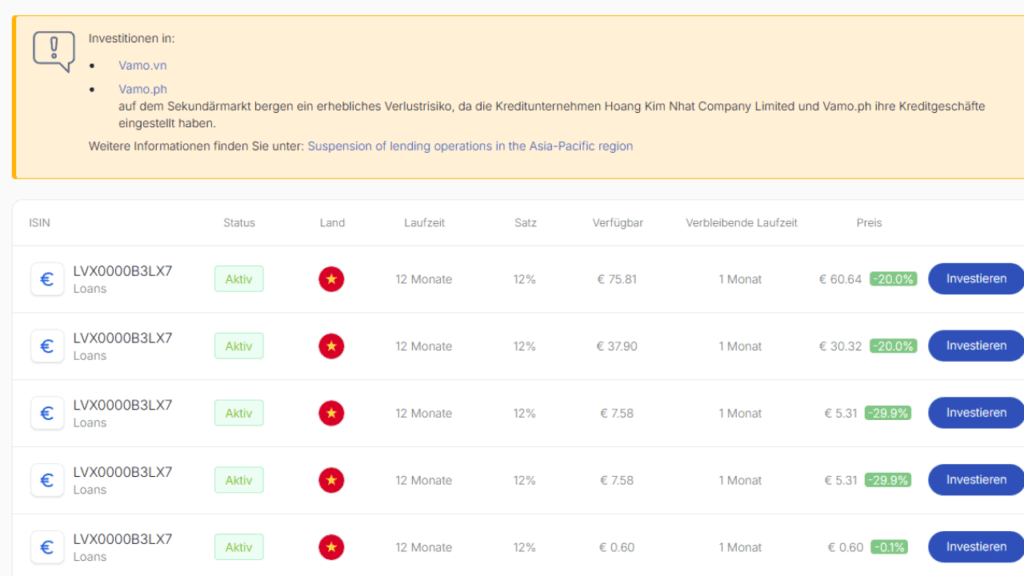Viewport: 1024px width, 576px height.
Task: Click the Aktiv badge in the € 75.81 row
Action: tap(239, 279)
